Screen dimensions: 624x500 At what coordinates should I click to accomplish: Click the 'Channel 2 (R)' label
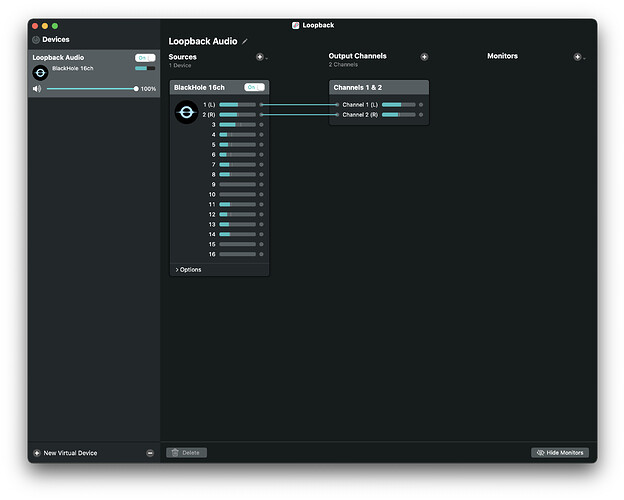(x=360, y=115)
